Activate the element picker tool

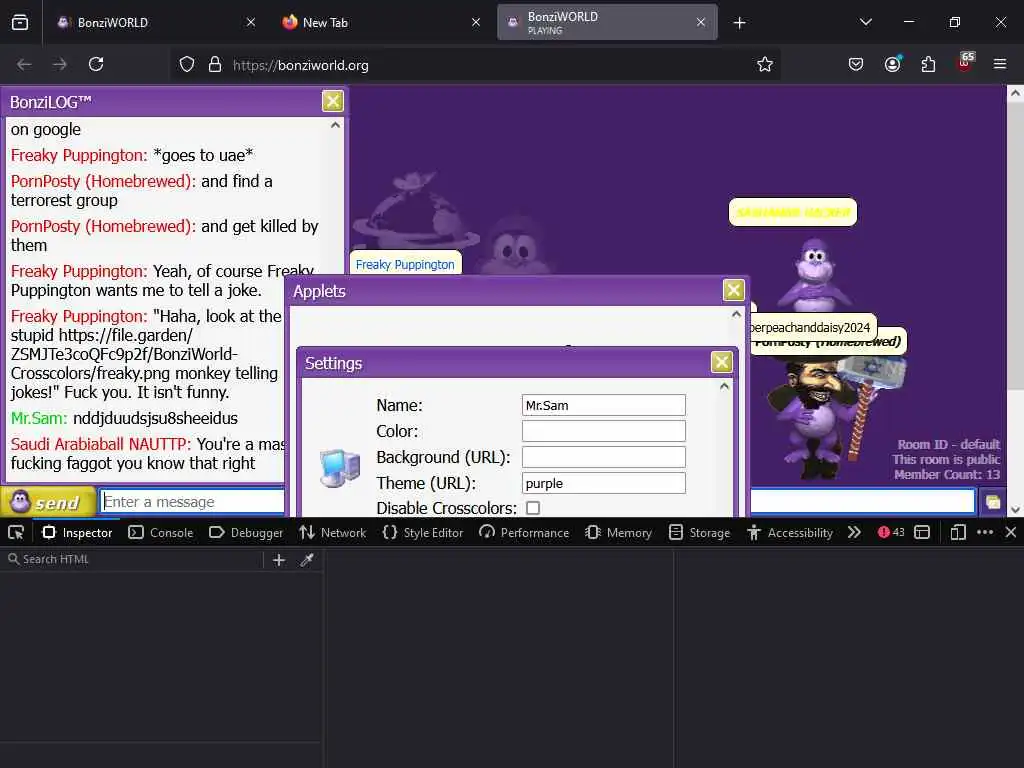pyautogui.click(x=16, y=532)
